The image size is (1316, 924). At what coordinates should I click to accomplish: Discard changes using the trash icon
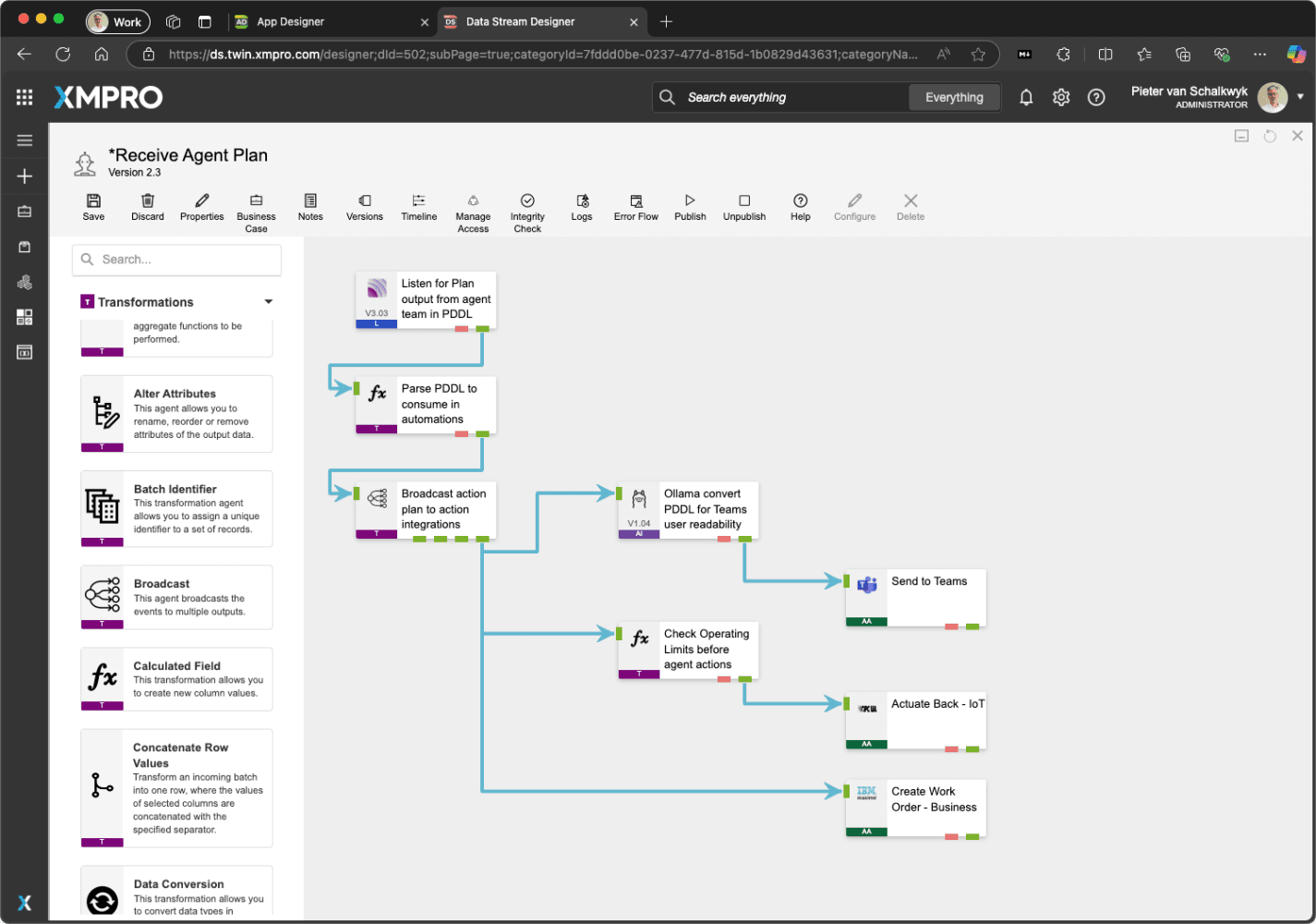(x=147, y=206)
